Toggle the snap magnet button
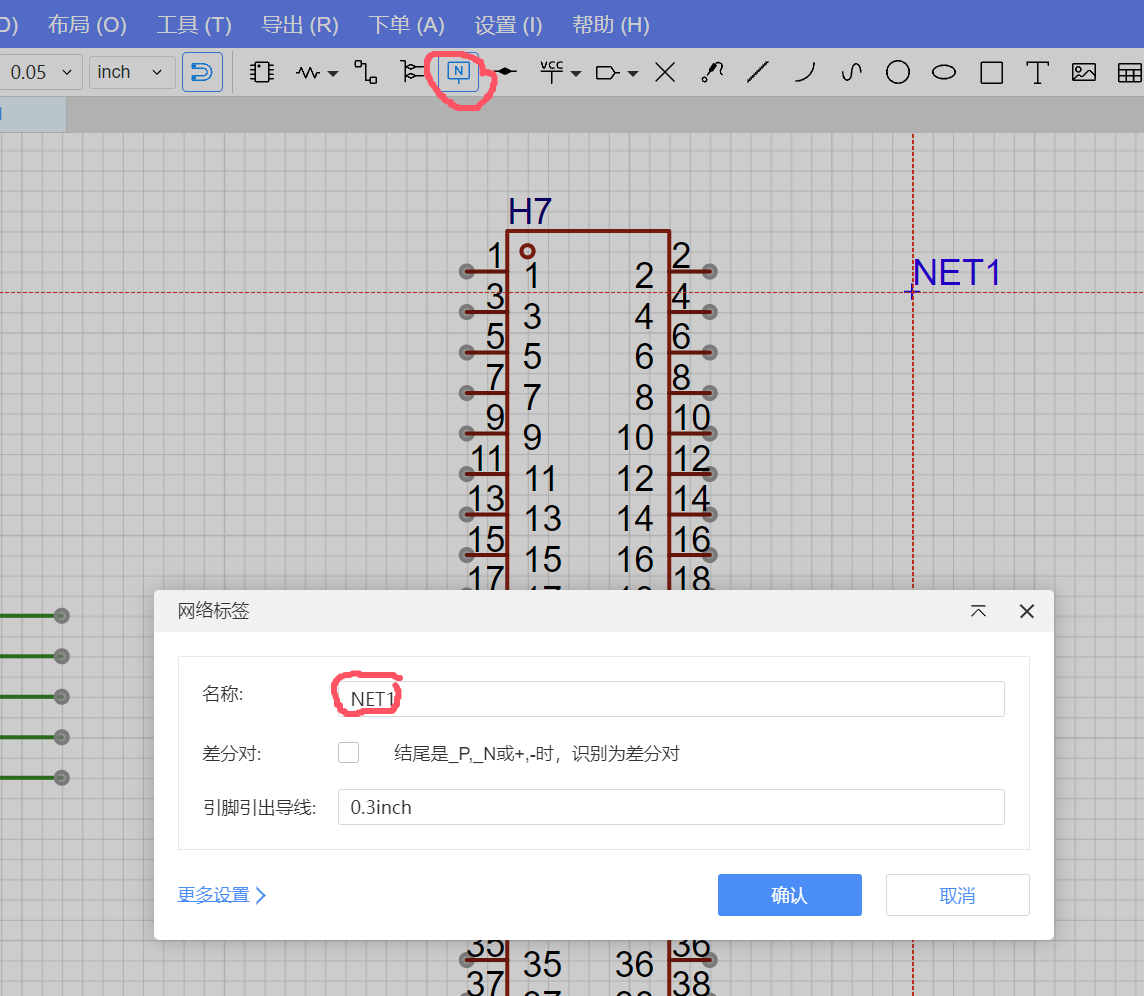Viewport: 1144px width, 996px height. (x=202, y=72)
